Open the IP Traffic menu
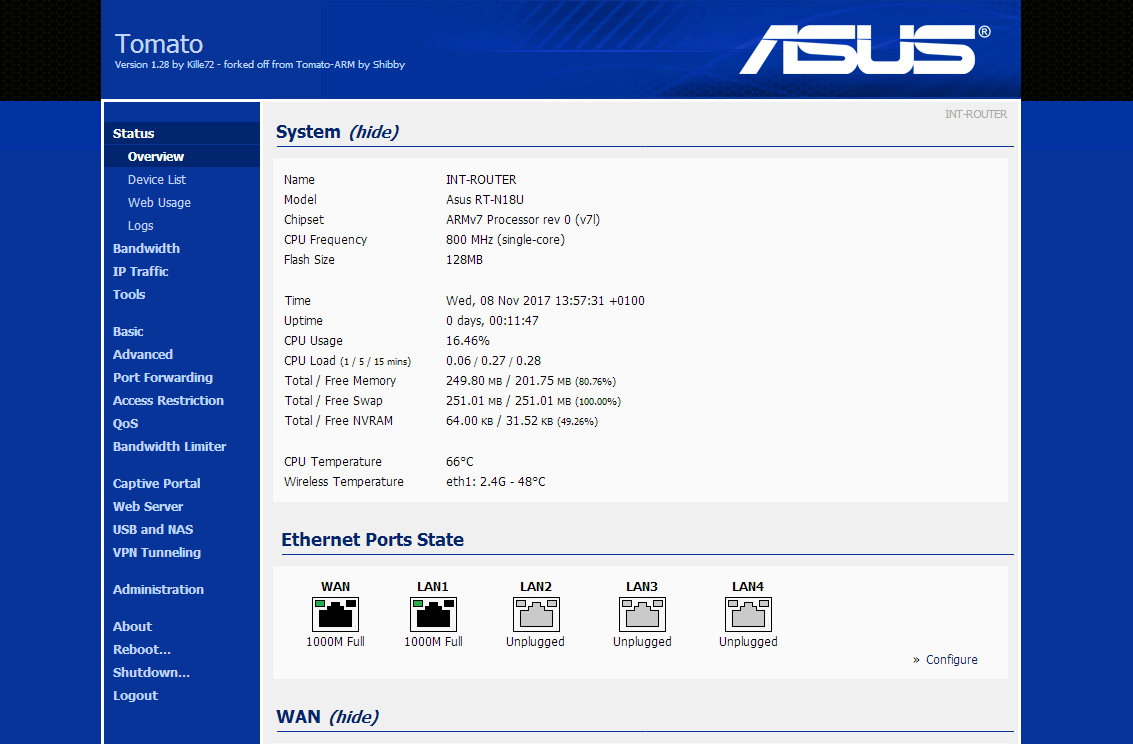1133x744 pixels. tap(140, 272)
